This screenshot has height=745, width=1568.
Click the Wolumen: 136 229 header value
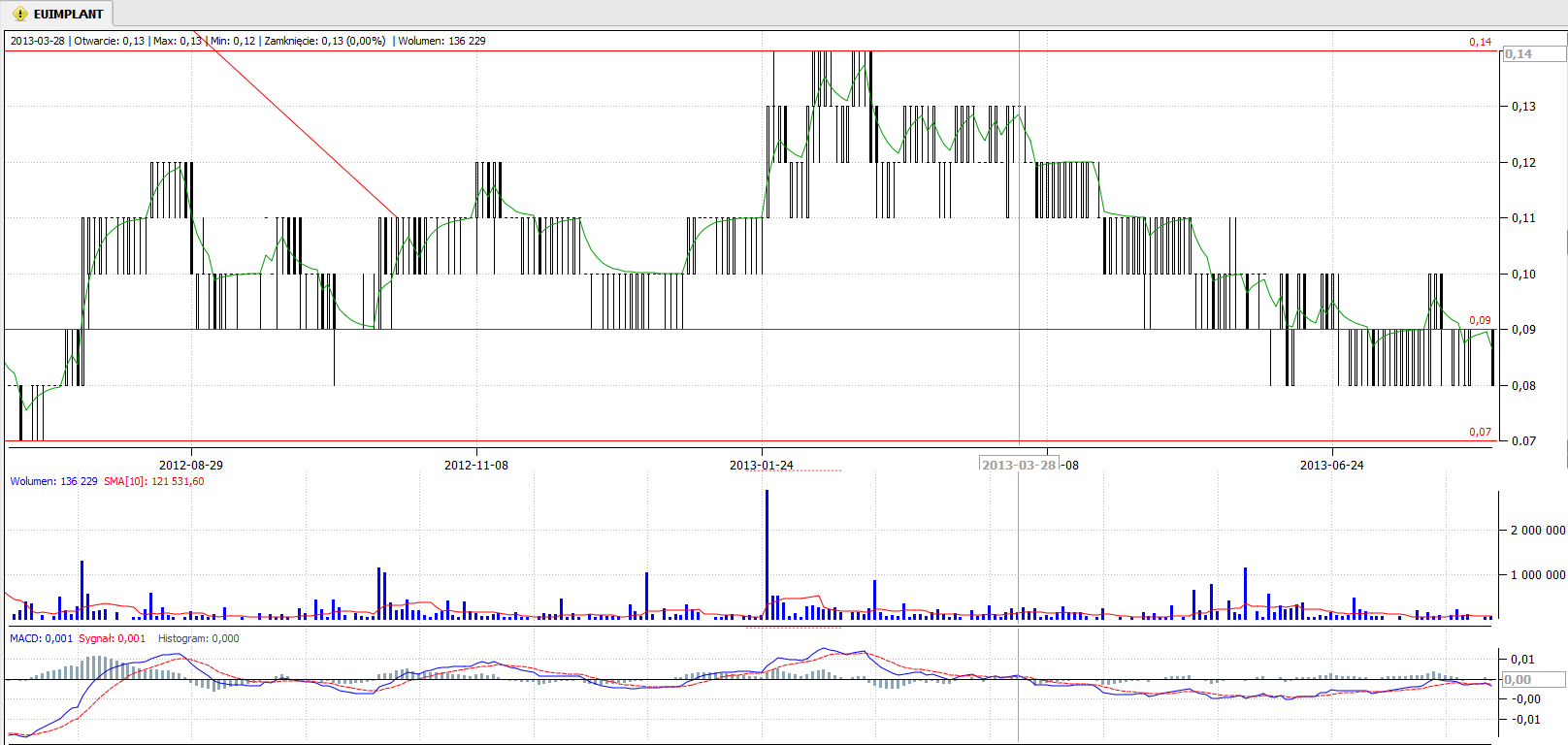(x=442, y=41)
